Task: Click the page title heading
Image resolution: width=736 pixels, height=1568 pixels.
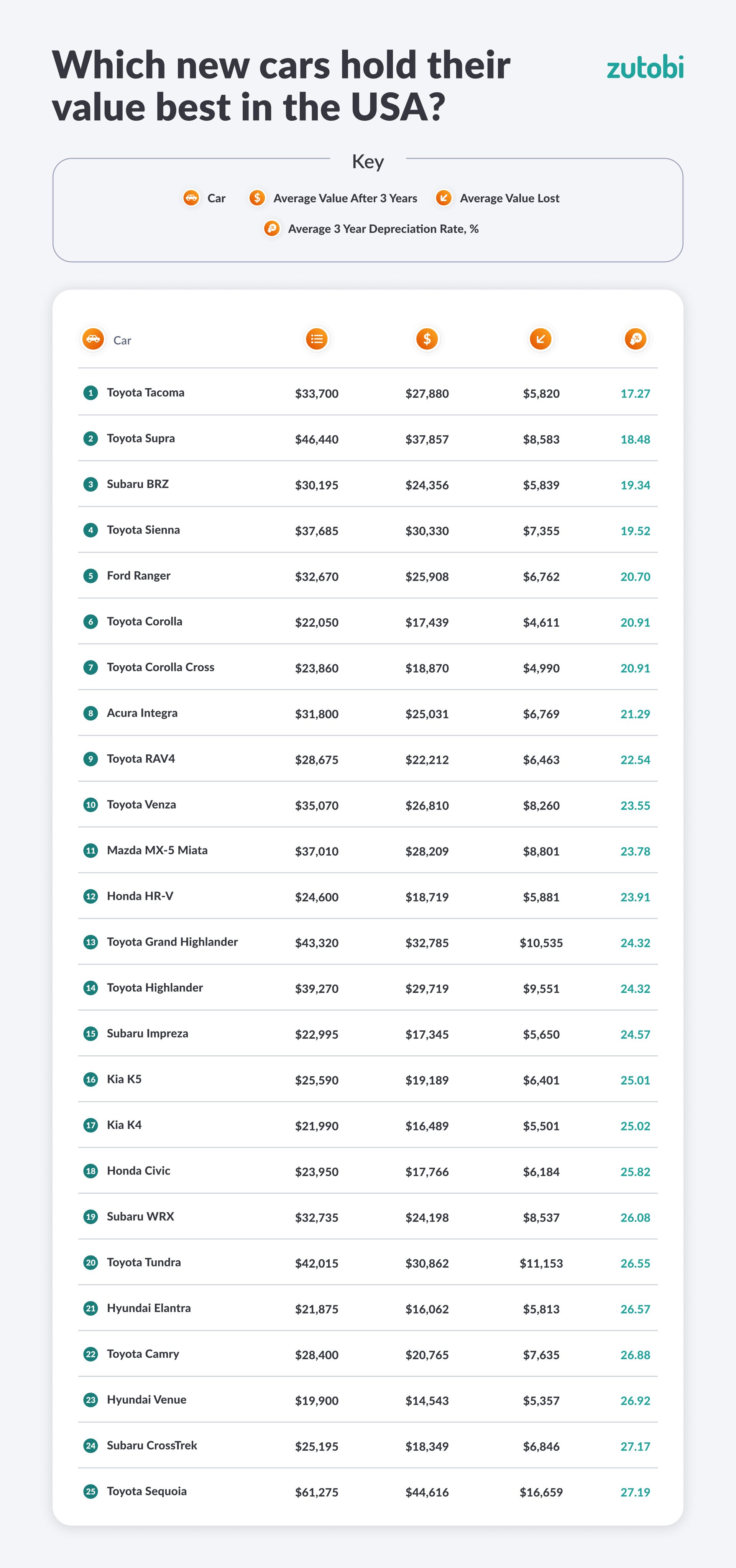Action: pos(281,86)
